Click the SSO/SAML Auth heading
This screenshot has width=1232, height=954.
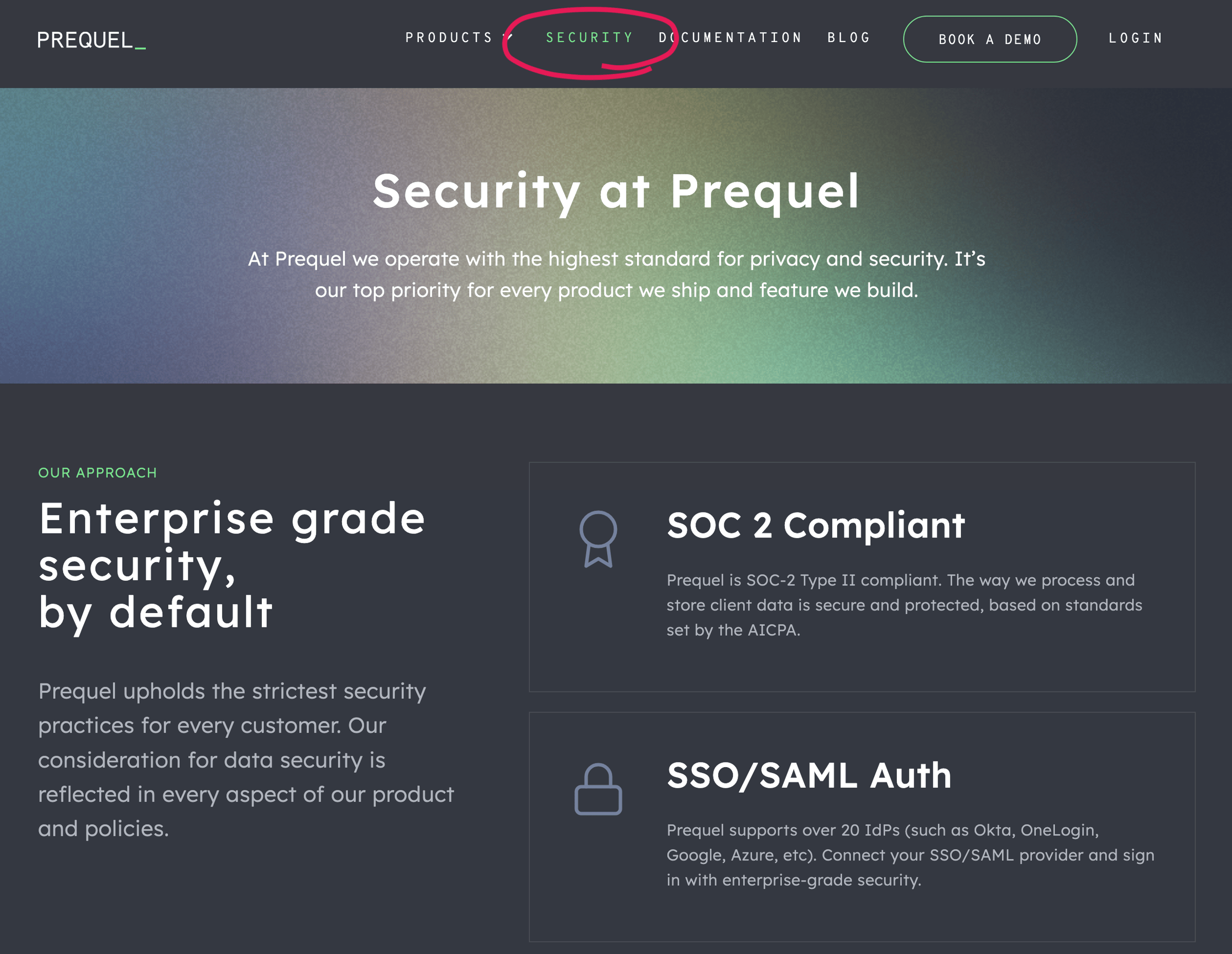809,775
